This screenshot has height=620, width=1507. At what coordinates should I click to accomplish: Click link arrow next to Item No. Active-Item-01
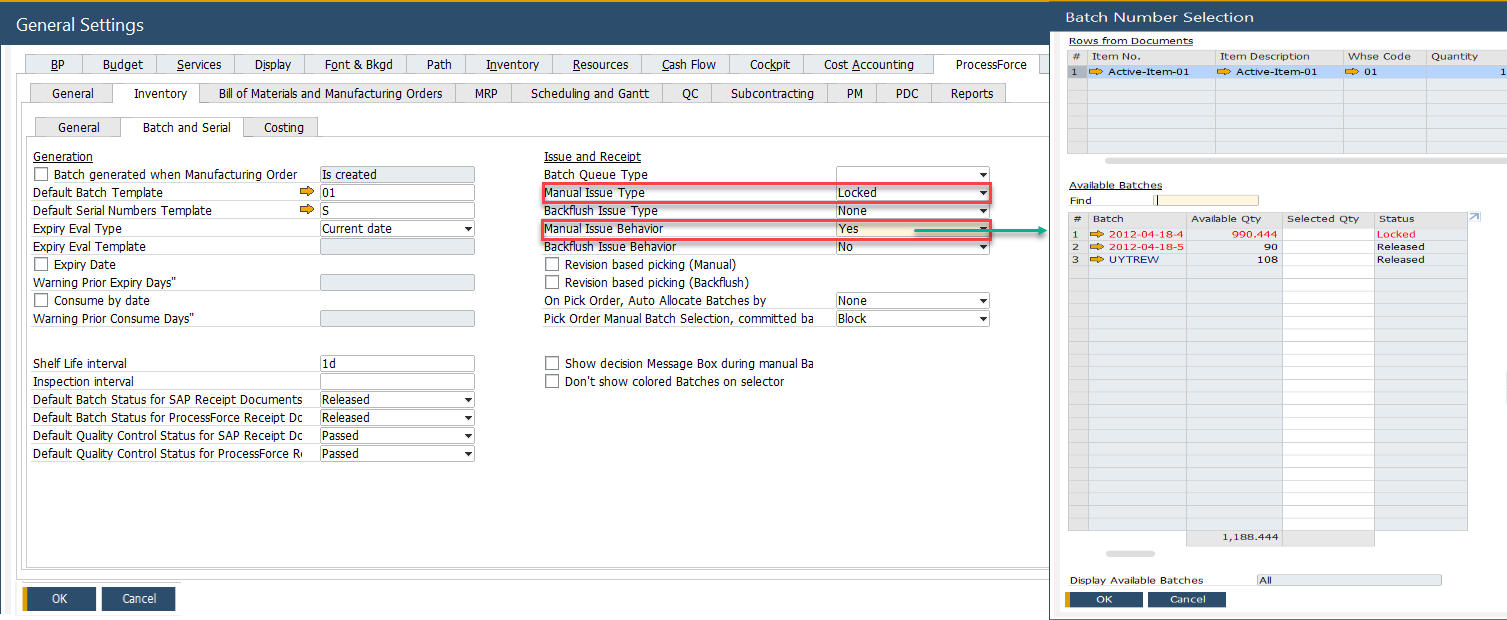pyautogui.click(x=1097, y=72)
